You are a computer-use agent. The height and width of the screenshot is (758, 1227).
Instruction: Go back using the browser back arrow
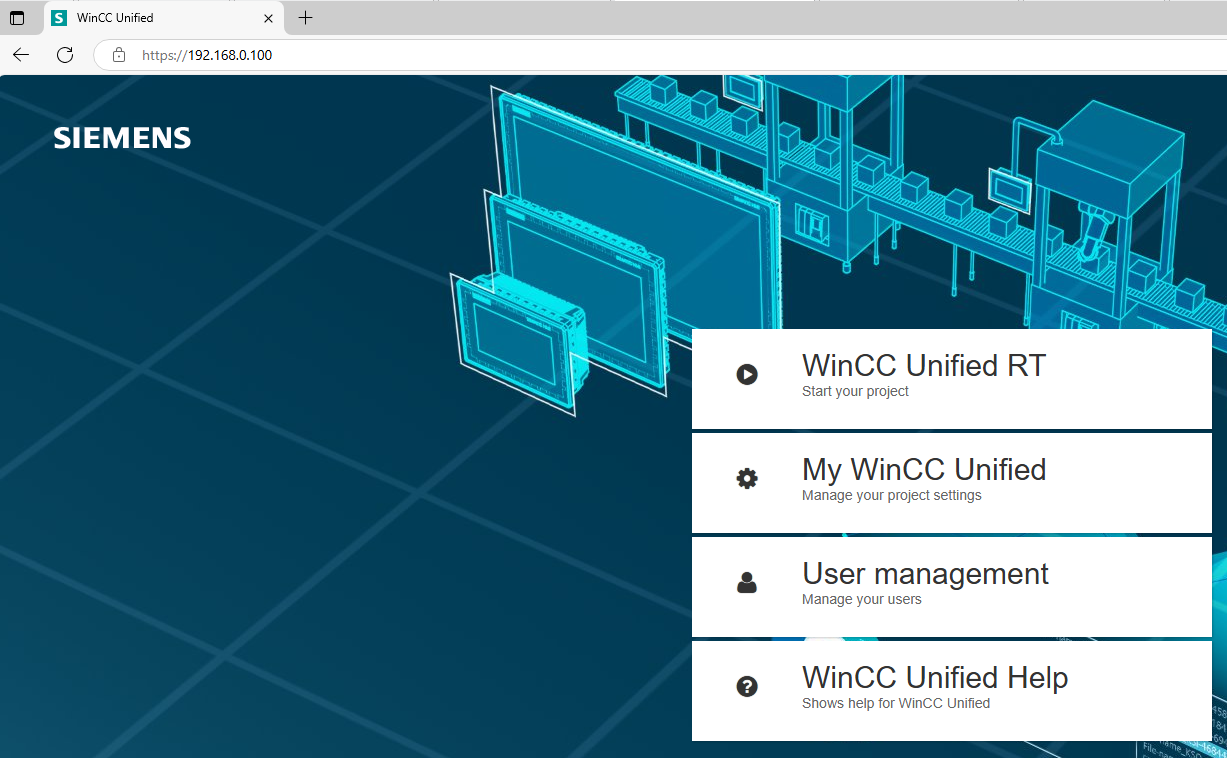[21, 55]
